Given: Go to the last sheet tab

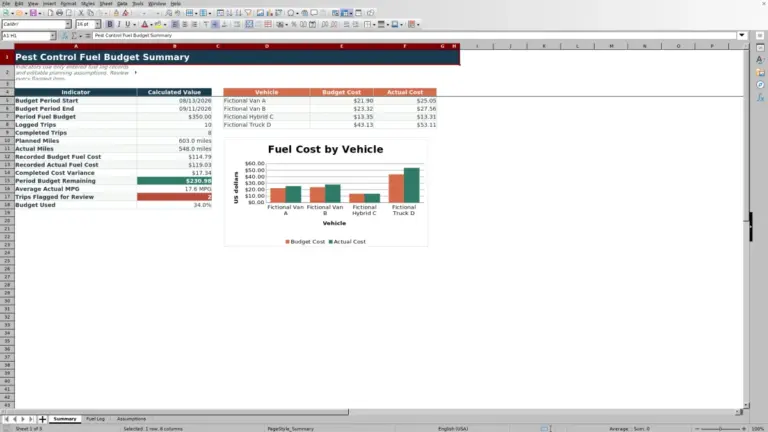Looking at the screenshot, I should 31,419.
